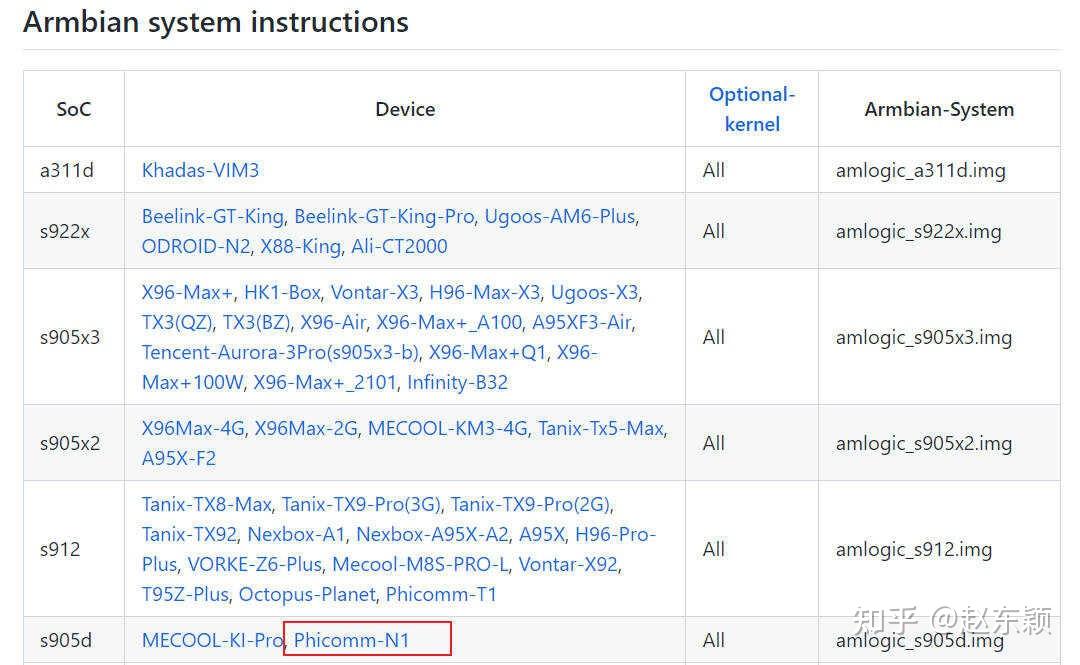Click the amlogic_s905x3.img table cell
The image size is (1080, 665).
924,337
